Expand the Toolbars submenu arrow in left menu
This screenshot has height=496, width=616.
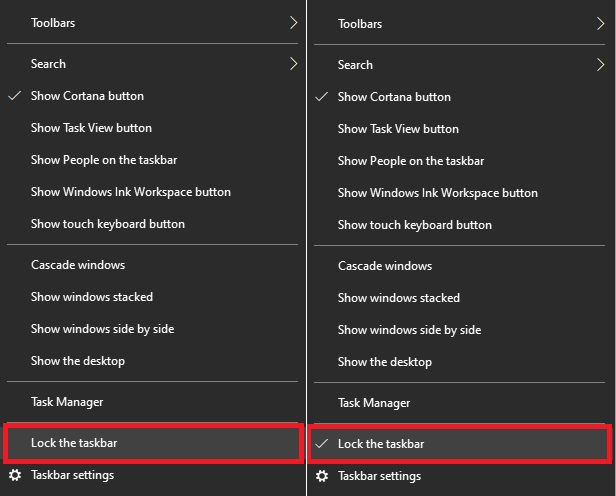[x=293, y=22]
